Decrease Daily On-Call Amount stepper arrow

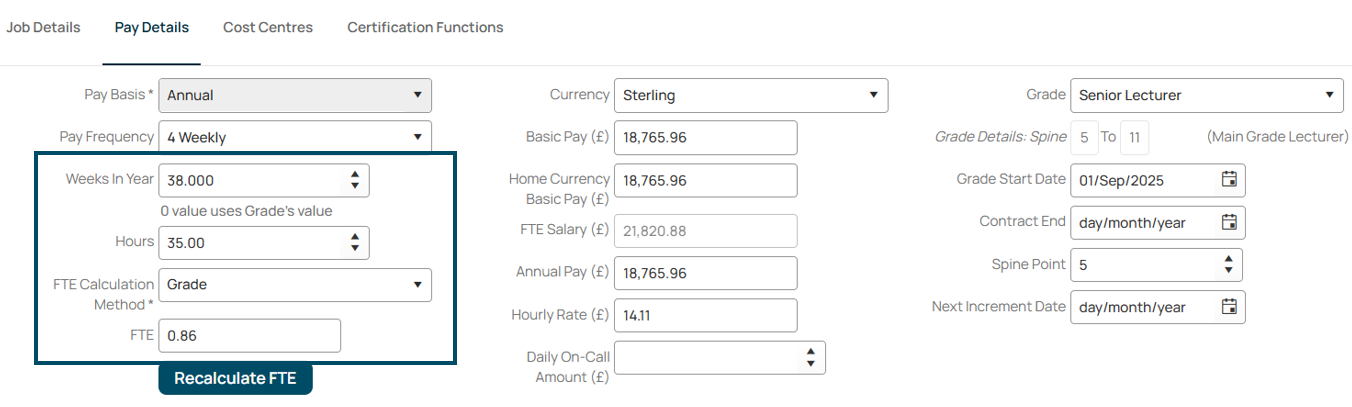click(811, 363)
